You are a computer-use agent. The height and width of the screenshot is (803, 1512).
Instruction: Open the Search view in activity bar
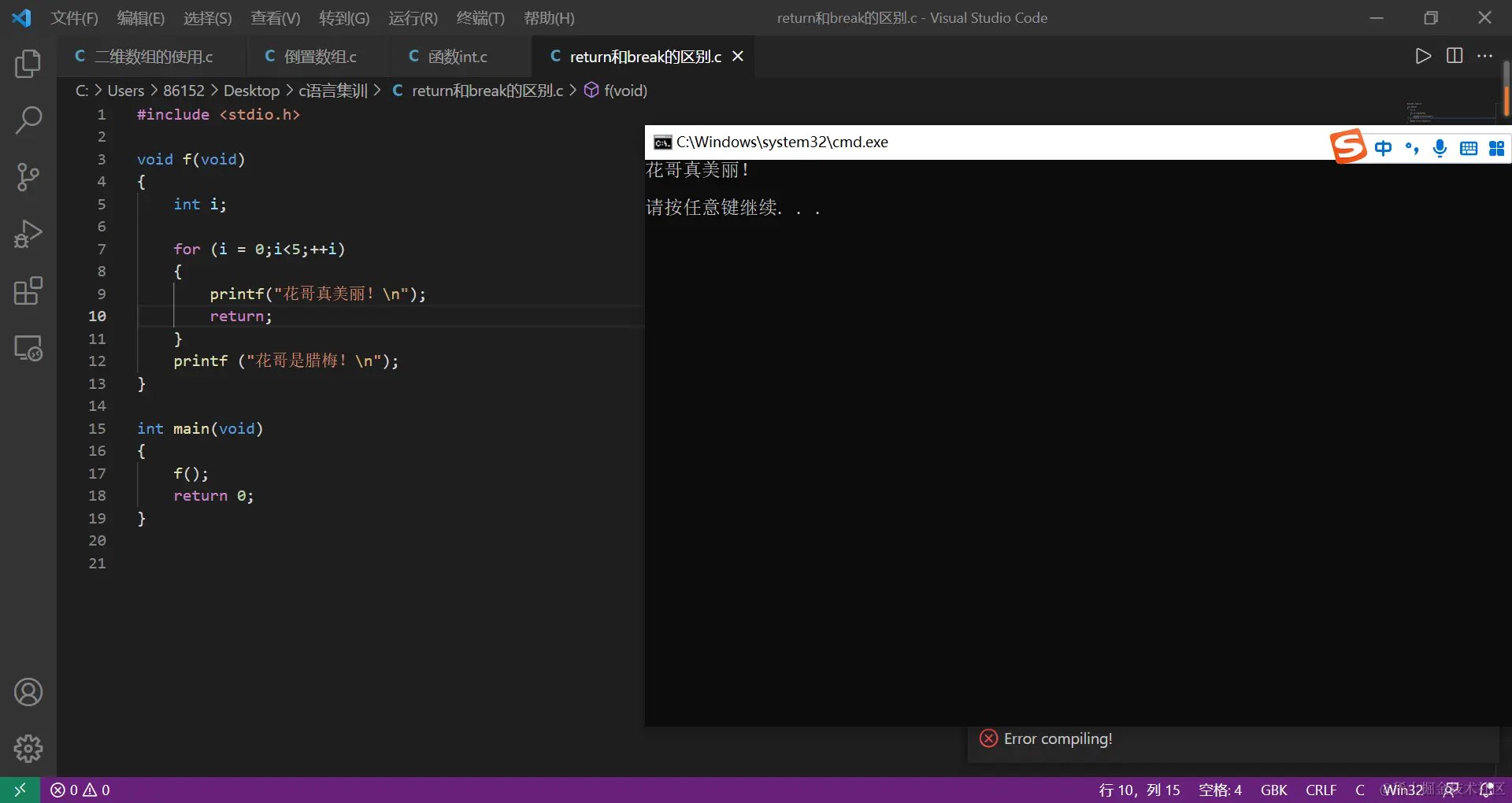[x=28, y=120]
